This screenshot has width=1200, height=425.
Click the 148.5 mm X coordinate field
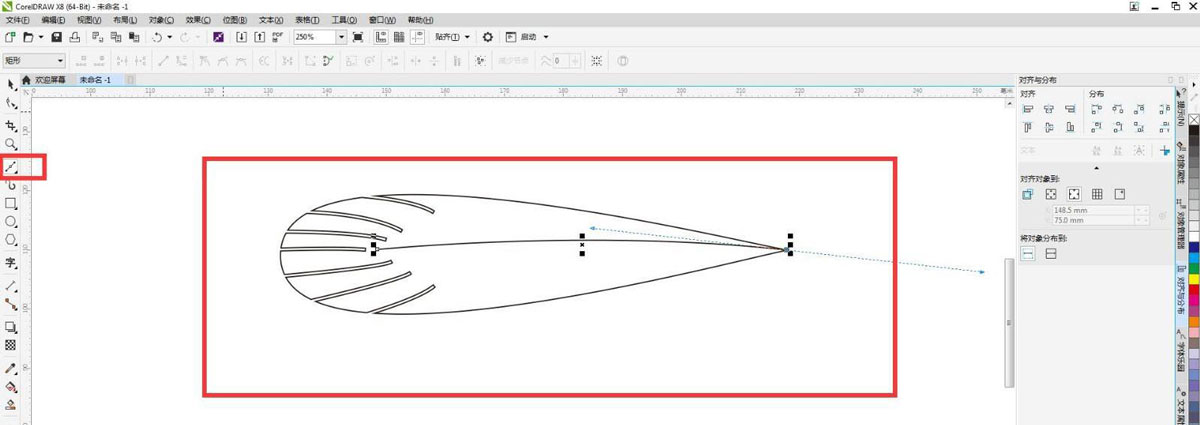pos(1090,210)
